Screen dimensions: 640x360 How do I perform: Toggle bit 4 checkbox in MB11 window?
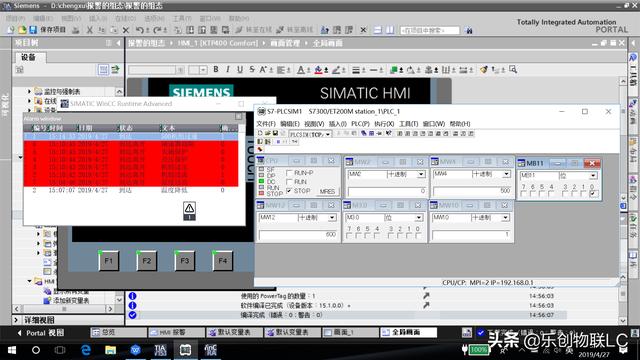tap(551, 194)
